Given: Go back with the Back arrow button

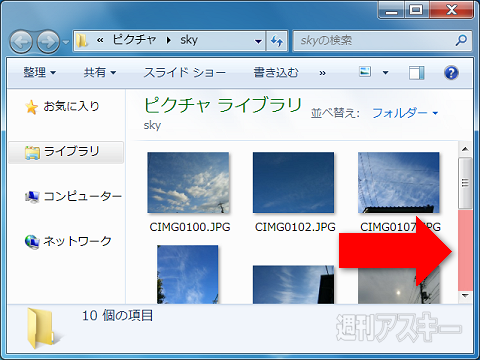Looking at the screenshot, I should click(x=21, y=42).
